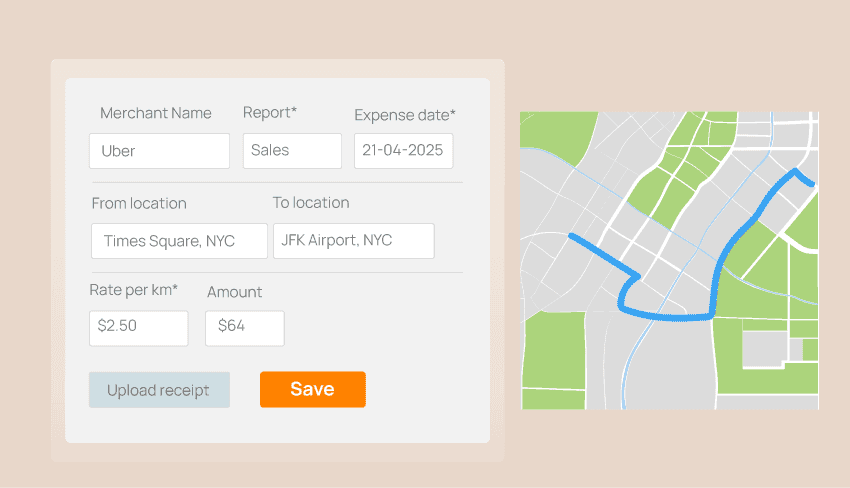Click the From location field Times Square

click(179, 241)
